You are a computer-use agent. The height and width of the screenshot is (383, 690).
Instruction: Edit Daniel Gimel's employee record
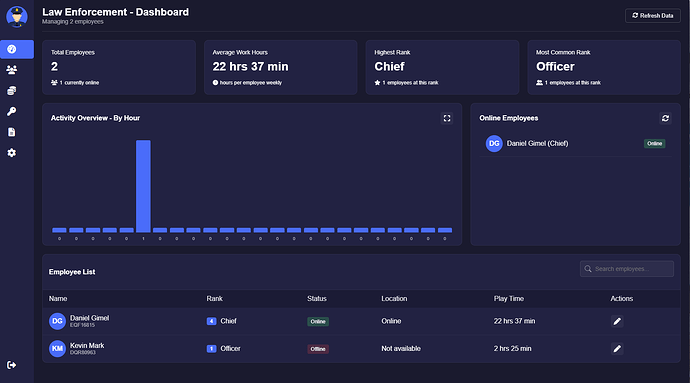click(617, 321)
